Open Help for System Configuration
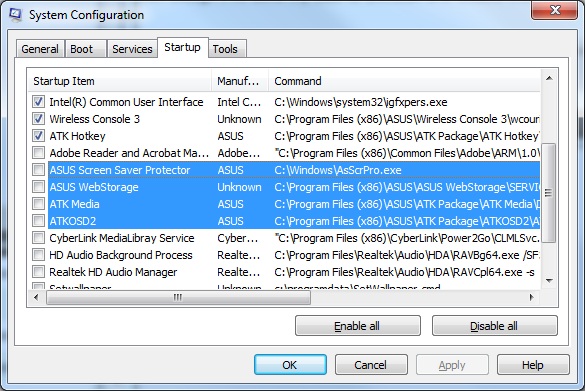 click(x=533, y=365)
